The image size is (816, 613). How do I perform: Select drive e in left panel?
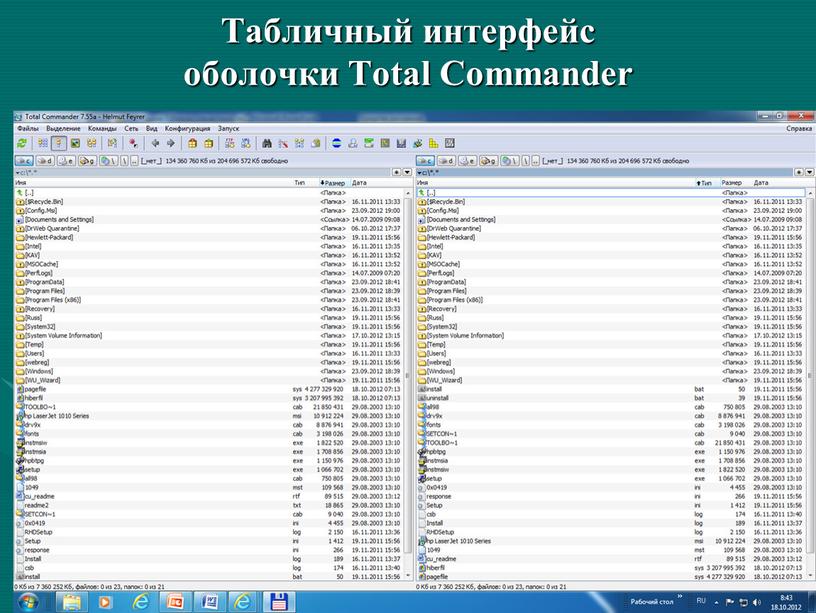(x=66, y=161)
